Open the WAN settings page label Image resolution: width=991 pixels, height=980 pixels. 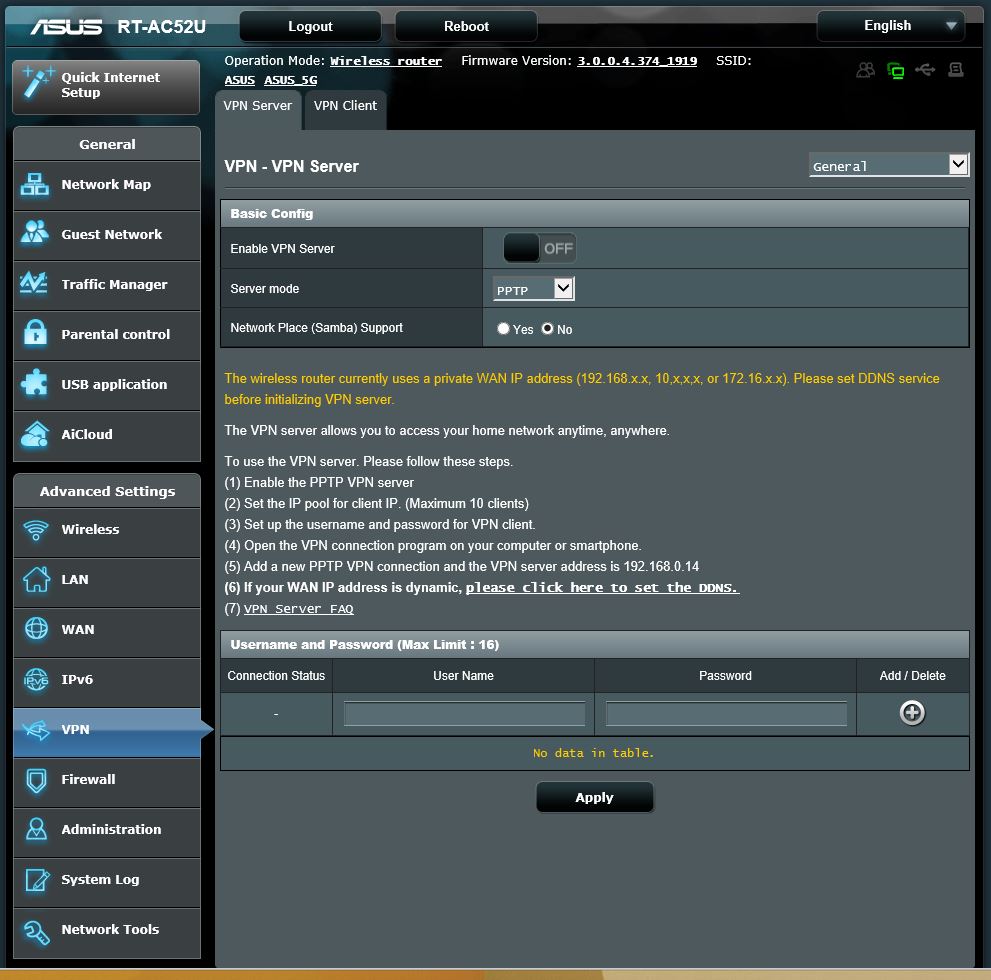click(x=78, y=629)
